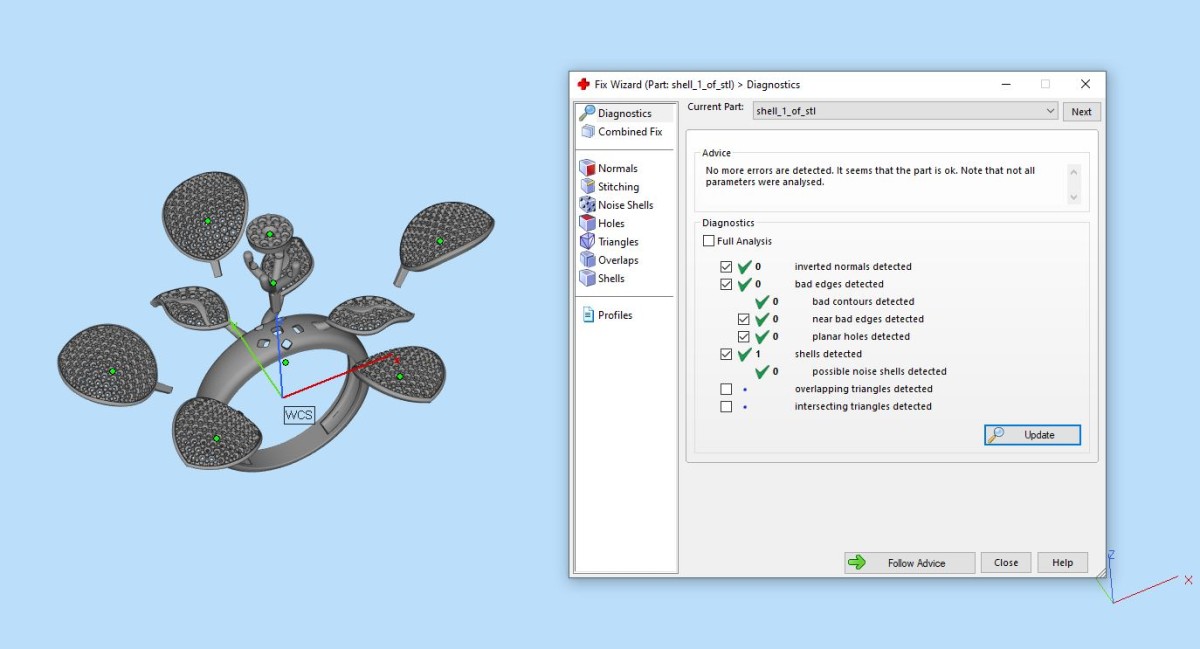Enable the Full Analysis checkbox
This screenshot has height=649, width=1200.
click(709, 241)
